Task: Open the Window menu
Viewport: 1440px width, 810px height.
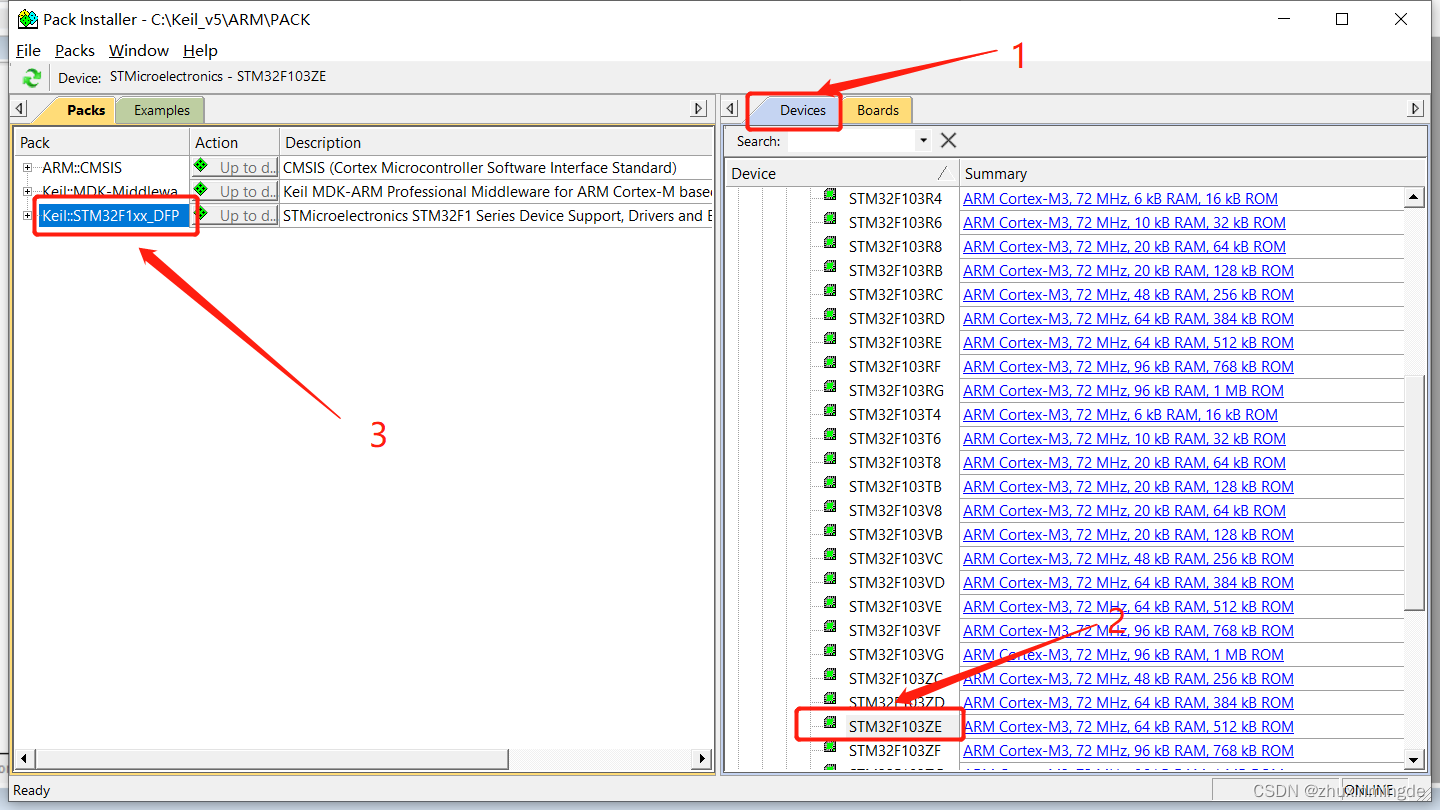Action: pyautogui.click(x=139, y=50)
